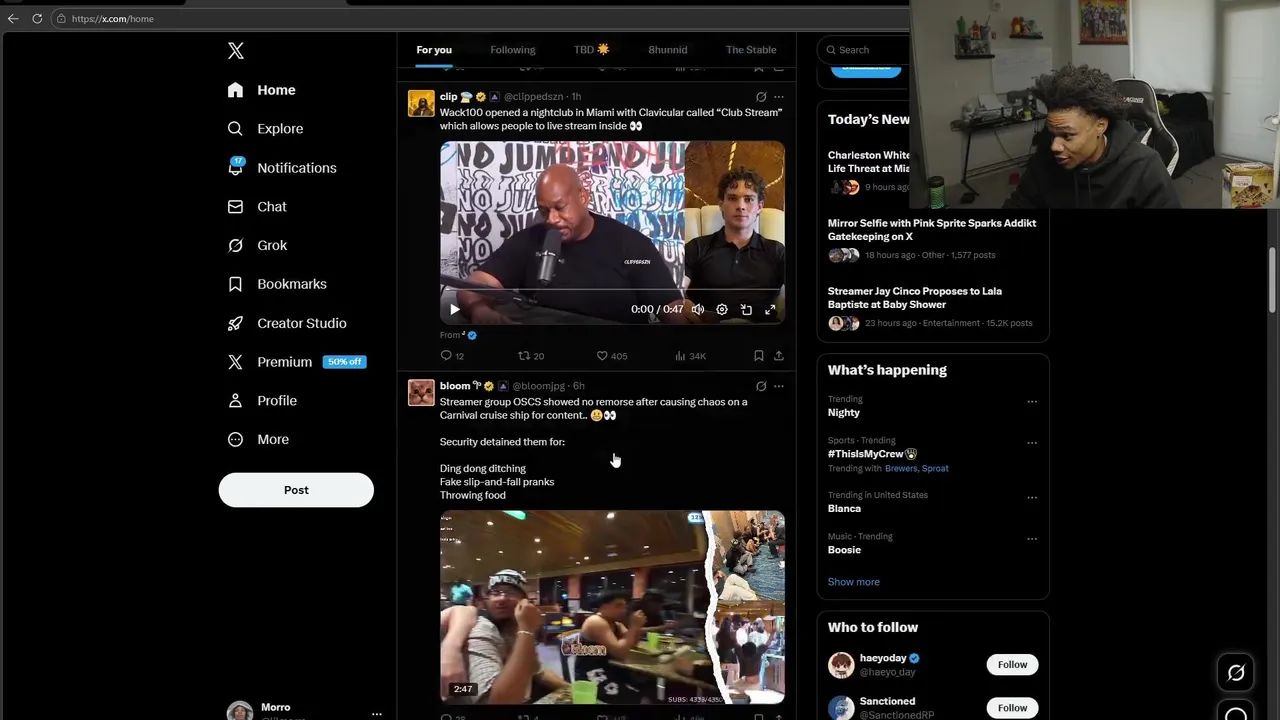Toggle picture-in-picture on Wack100 video
1280x720 pixels.
746,310
